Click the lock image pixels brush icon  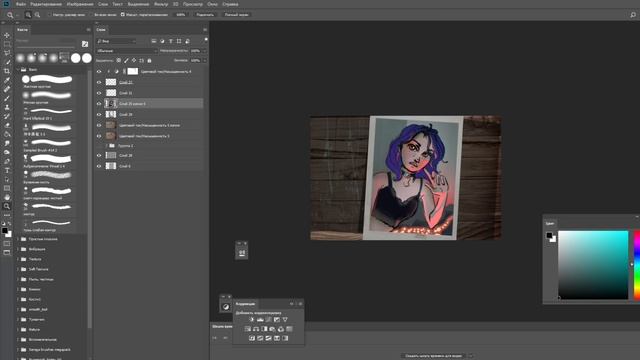point(126,60)
